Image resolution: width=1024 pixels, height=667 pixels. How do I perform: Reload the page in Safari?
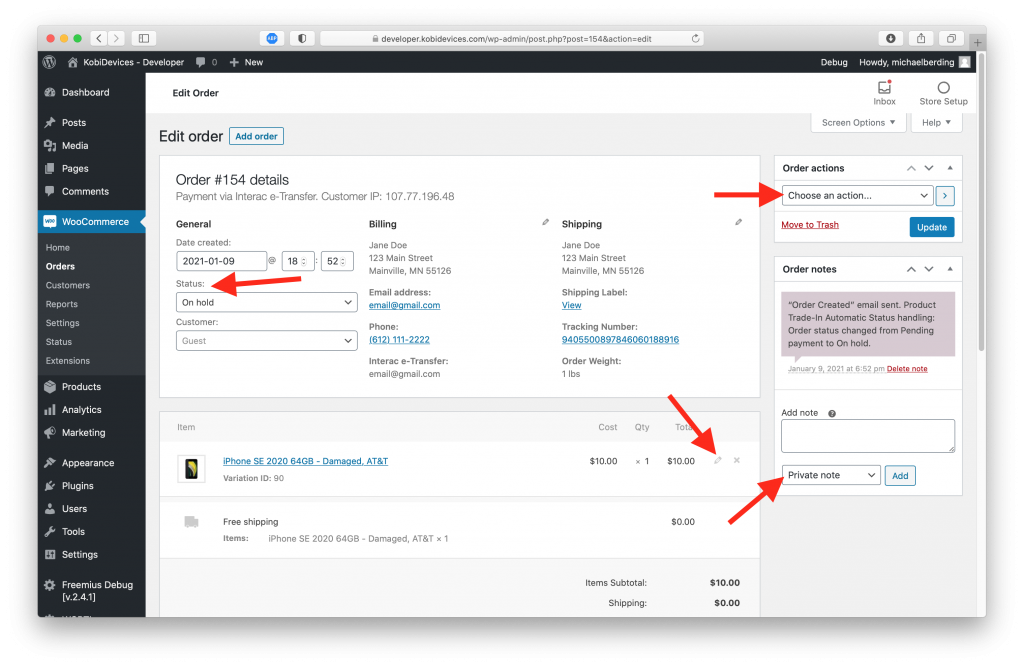(x=696, y=39)
